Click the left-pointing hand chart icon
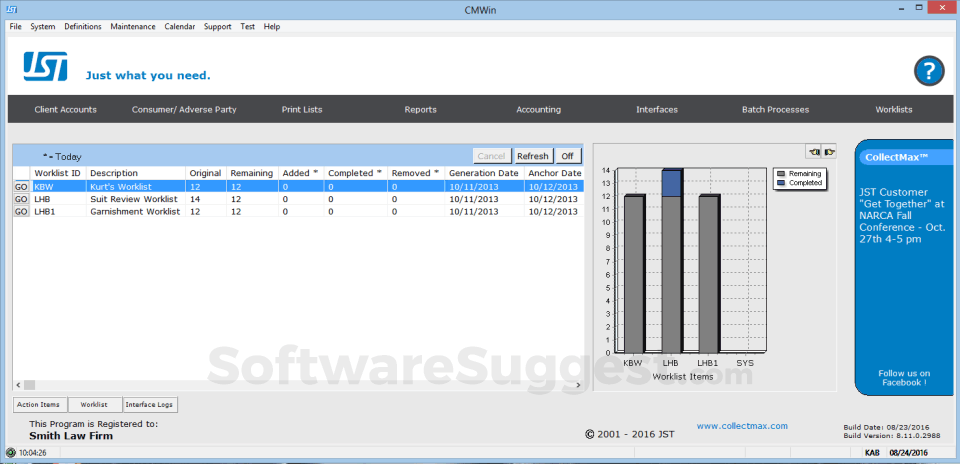Screen dimensions: 960x464 pyautogui.click(x=814, y=151)
